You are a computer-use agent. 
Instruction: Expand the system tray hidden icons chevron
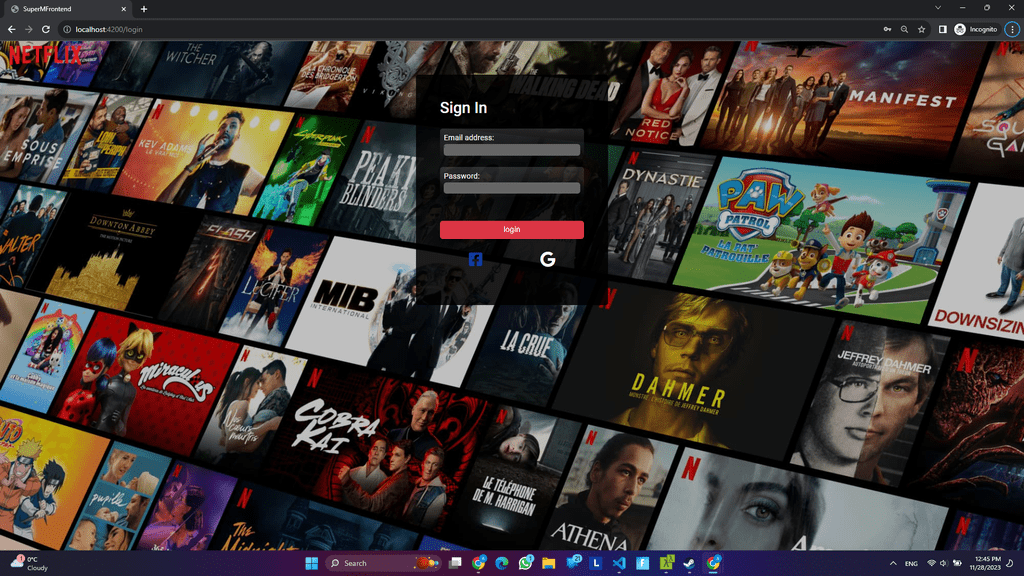(893, 563)
